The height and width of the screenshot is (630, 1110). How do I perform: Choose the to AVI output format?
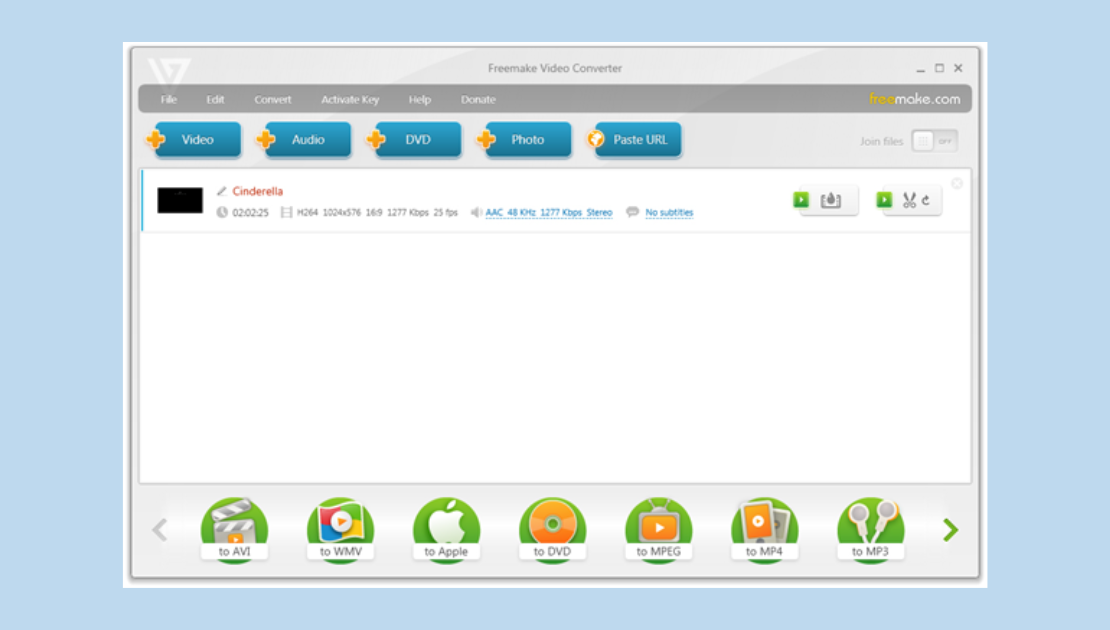point(234,530)
